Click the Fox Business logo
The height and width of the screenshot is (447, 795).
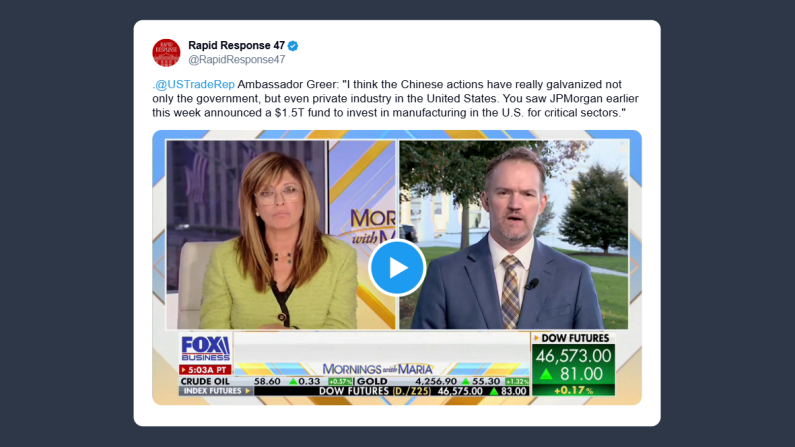tap(205, 349)
